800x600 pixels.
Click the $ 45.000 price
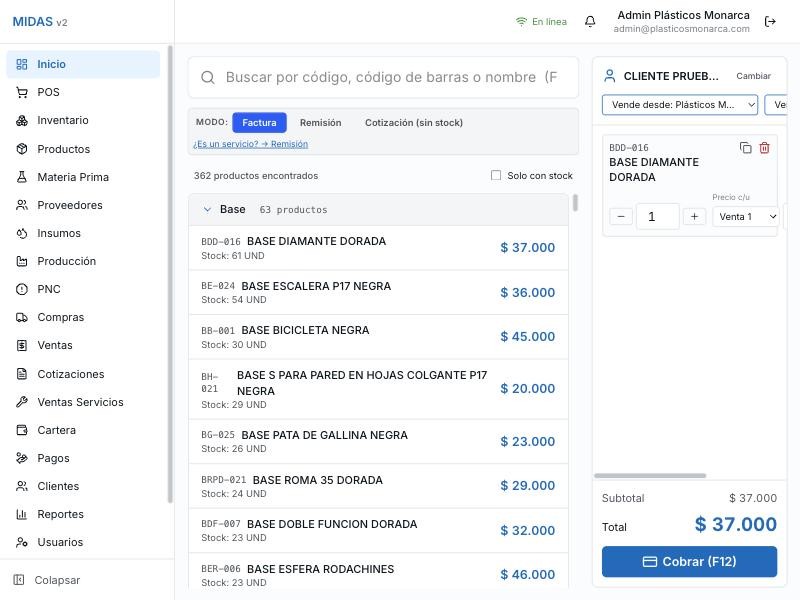coord(528,337)
